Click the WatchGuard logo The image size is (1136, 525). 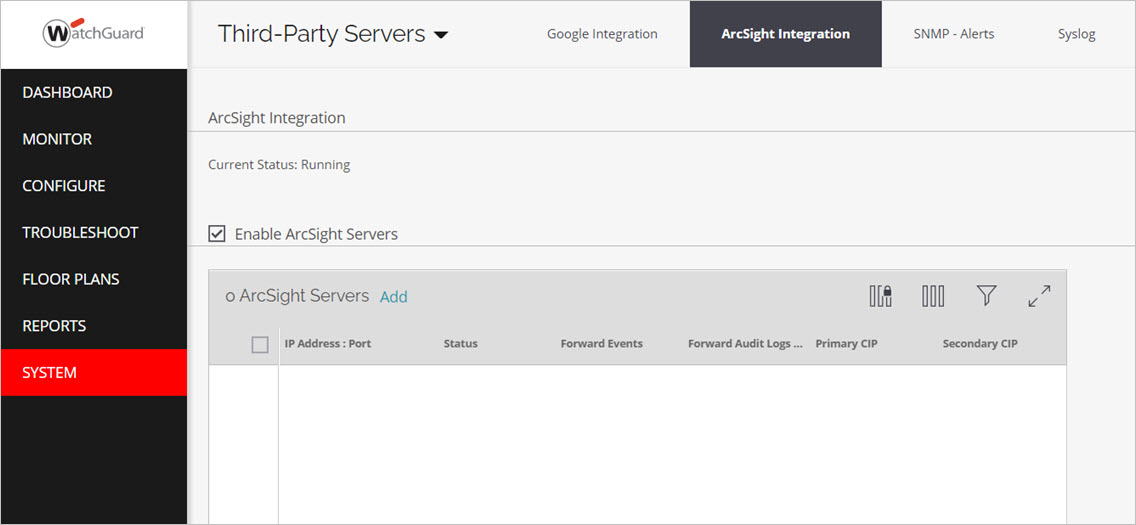(94, 33)
